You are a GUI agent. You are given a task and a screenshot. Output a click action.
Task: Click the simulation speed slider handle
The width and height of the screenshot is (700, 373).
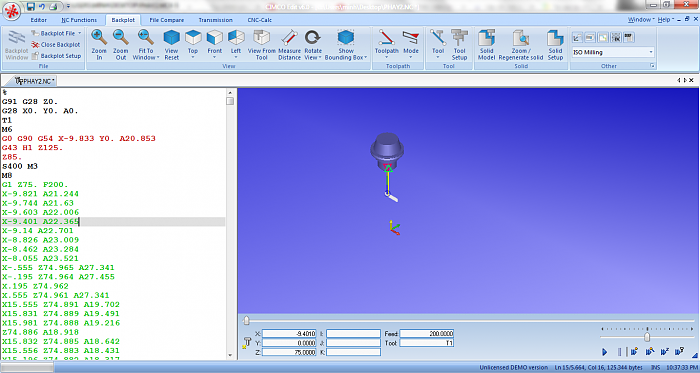click(x=647, y=337)
